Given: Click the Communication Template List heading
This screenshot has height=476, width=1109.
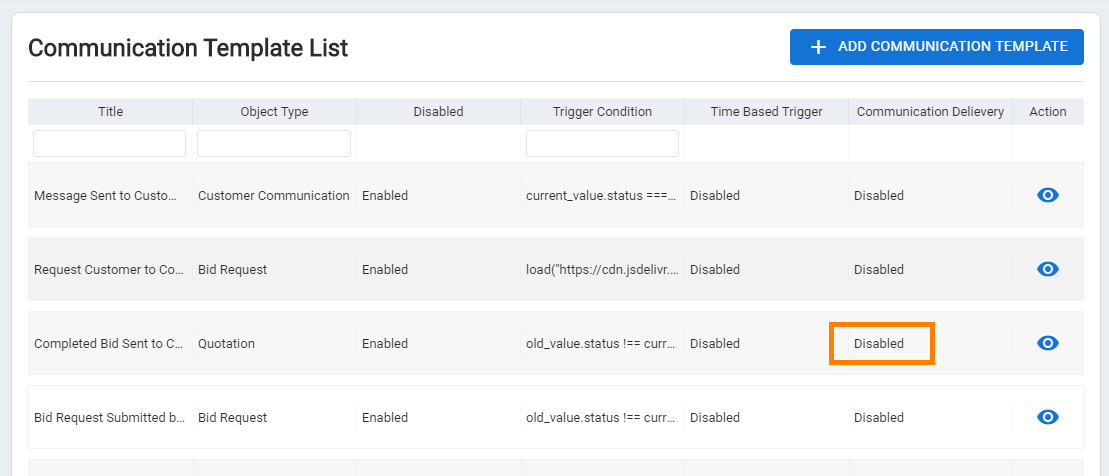Looking at the screenshot, I should tap(188, 48).
